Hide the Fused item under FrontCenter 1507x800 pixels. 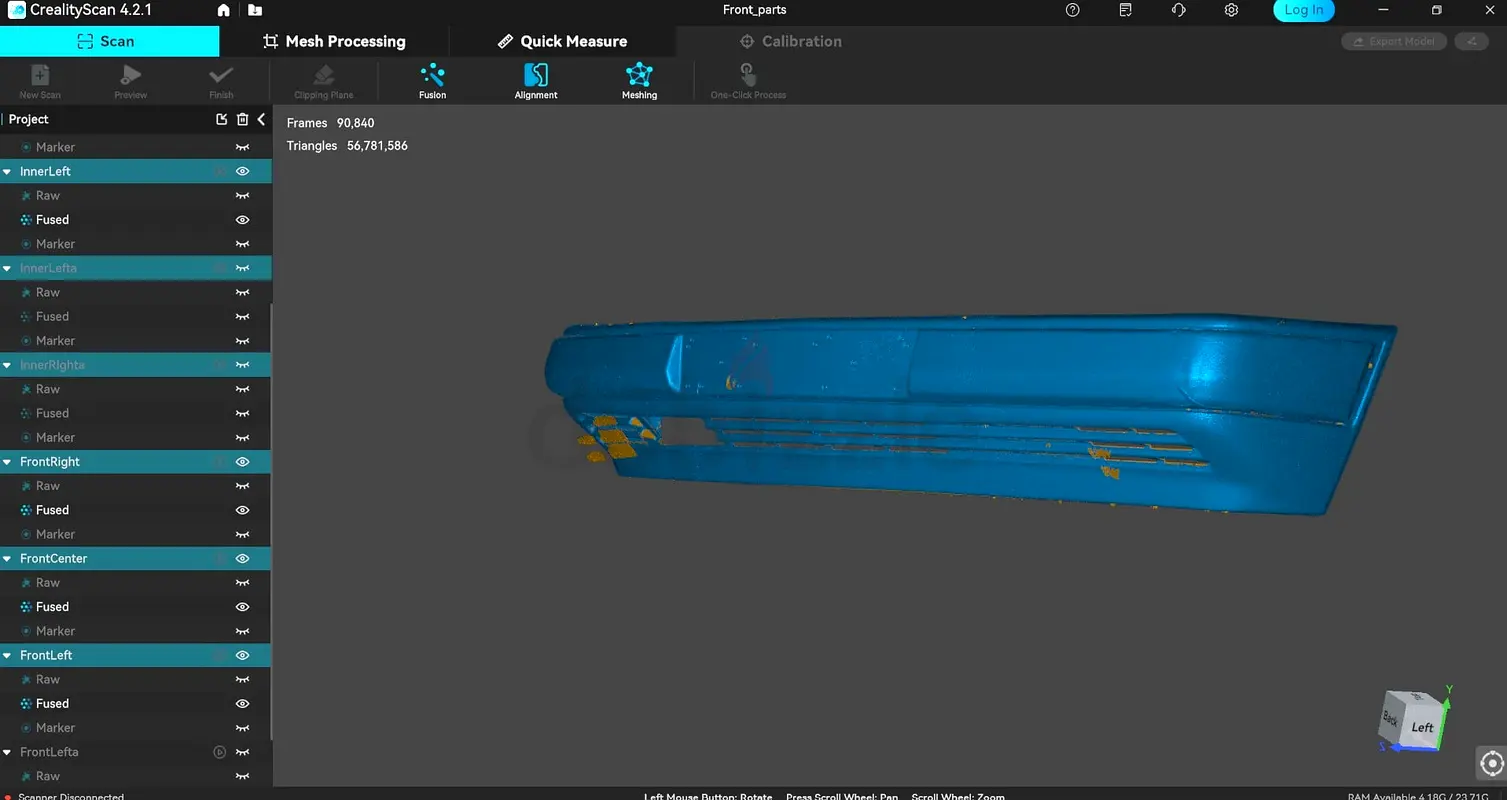(x=242, y=607)
